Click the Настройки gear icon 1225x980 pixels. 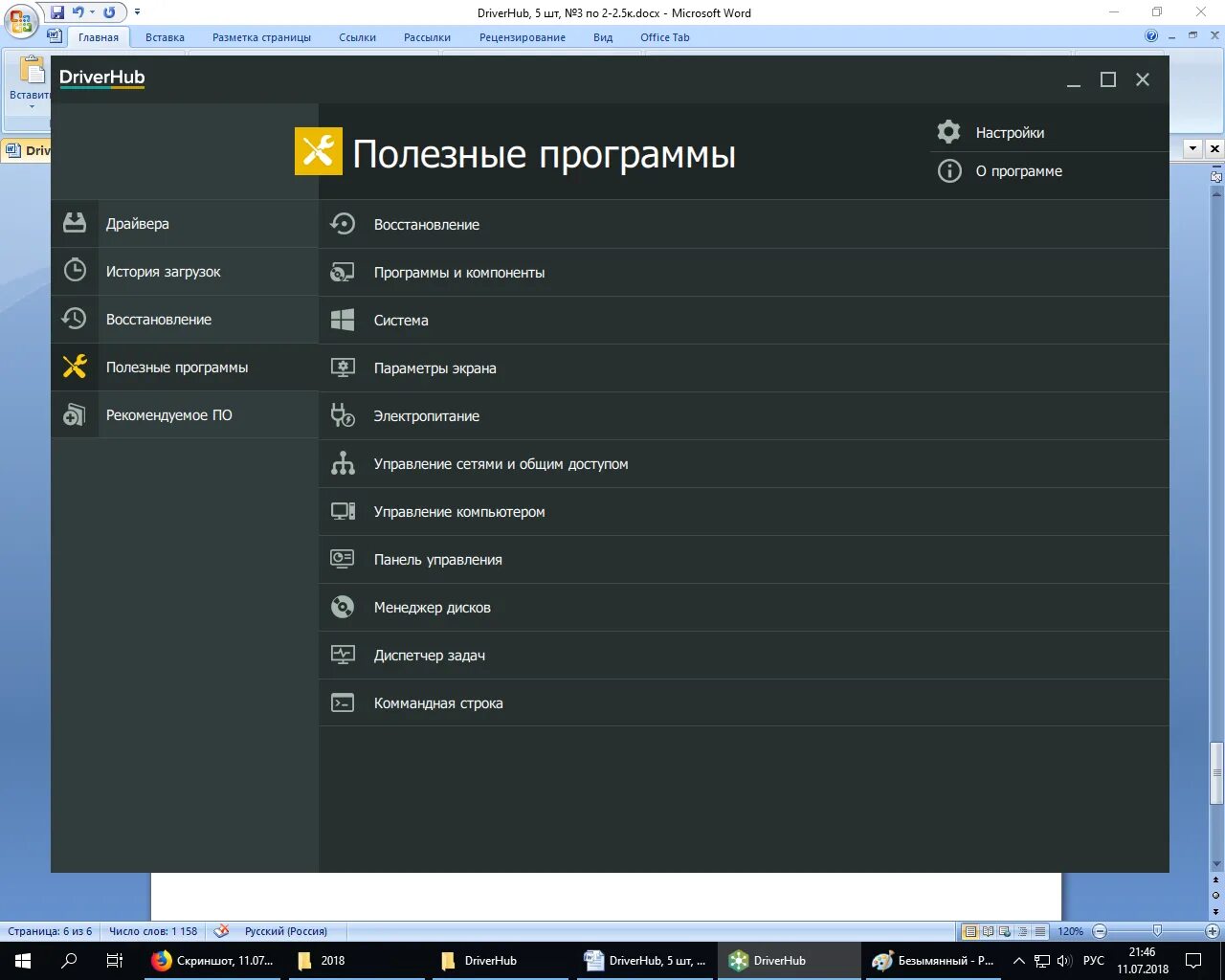(x=948, y=132)
